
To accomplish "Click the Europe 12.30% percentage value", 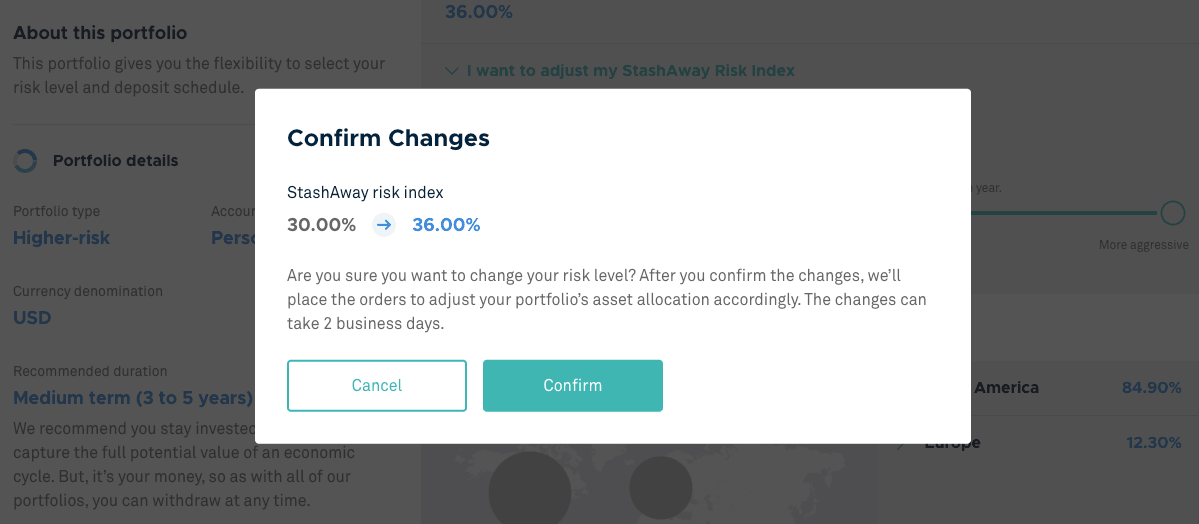I will 1153,442.
